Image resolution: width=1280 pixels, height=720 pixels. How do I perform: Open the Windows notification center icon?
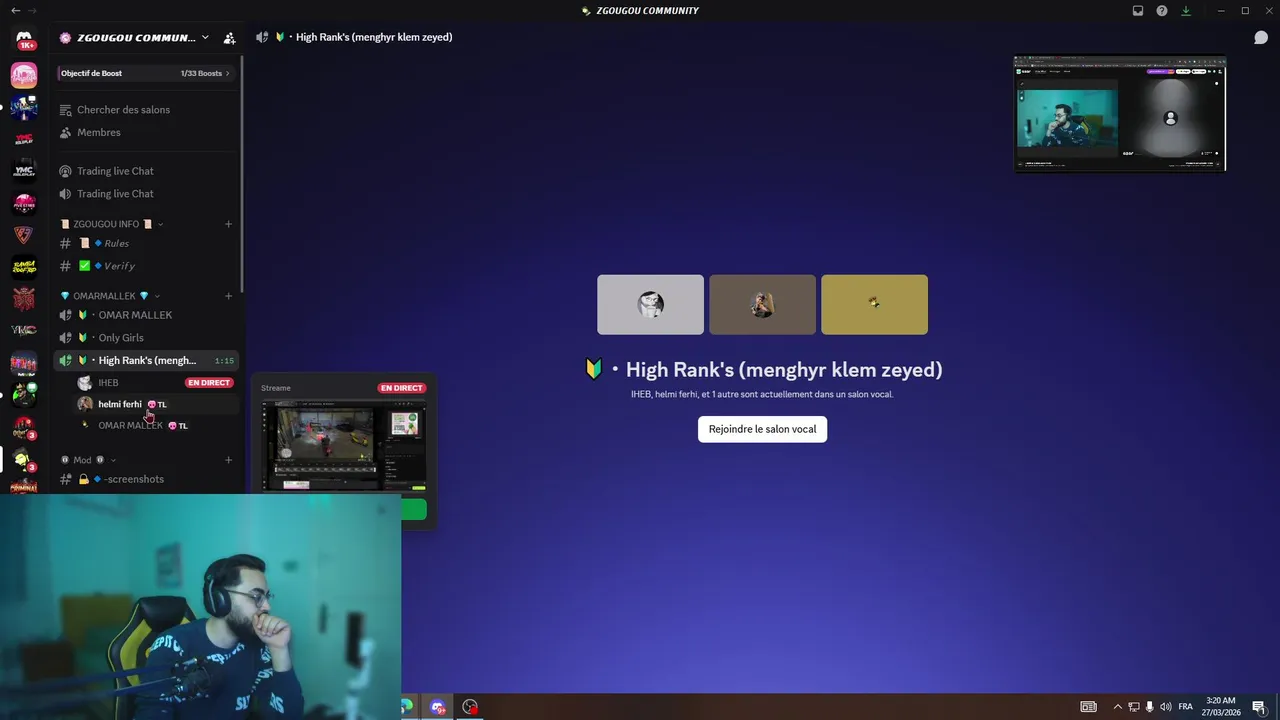(1259, 707)
